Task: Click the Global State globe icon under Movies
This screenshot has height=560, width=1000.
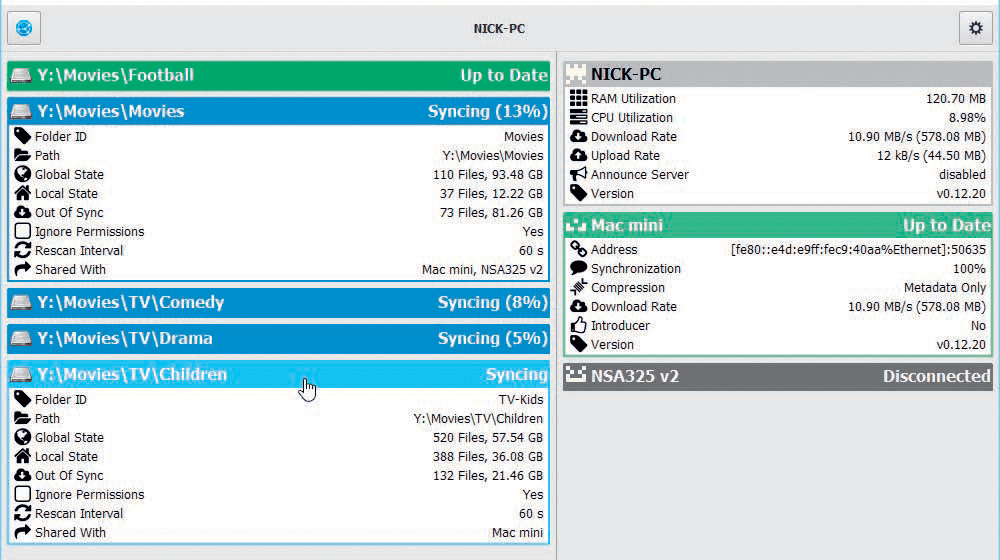Action: point(22,174)
